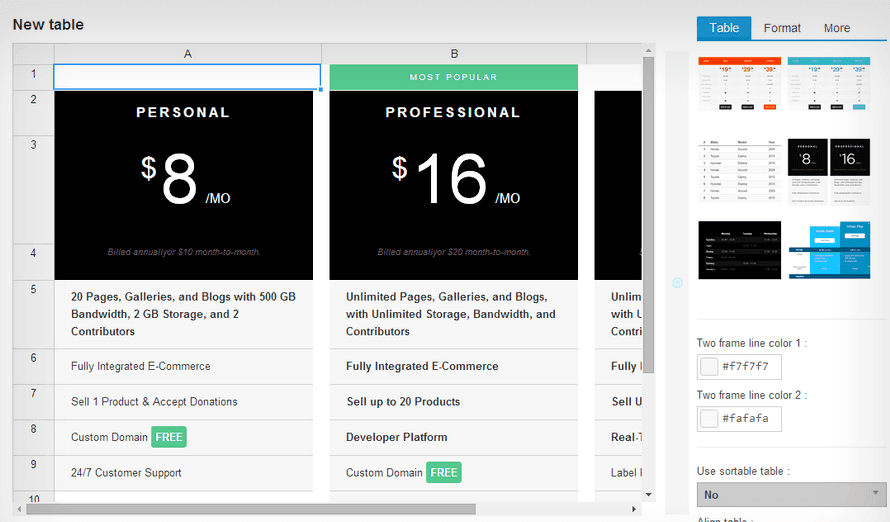Choose the blue pricing plan theme thumbnail
Image resolution: width=890 pixels, height=522 pixels.
[x=829, y=250]
